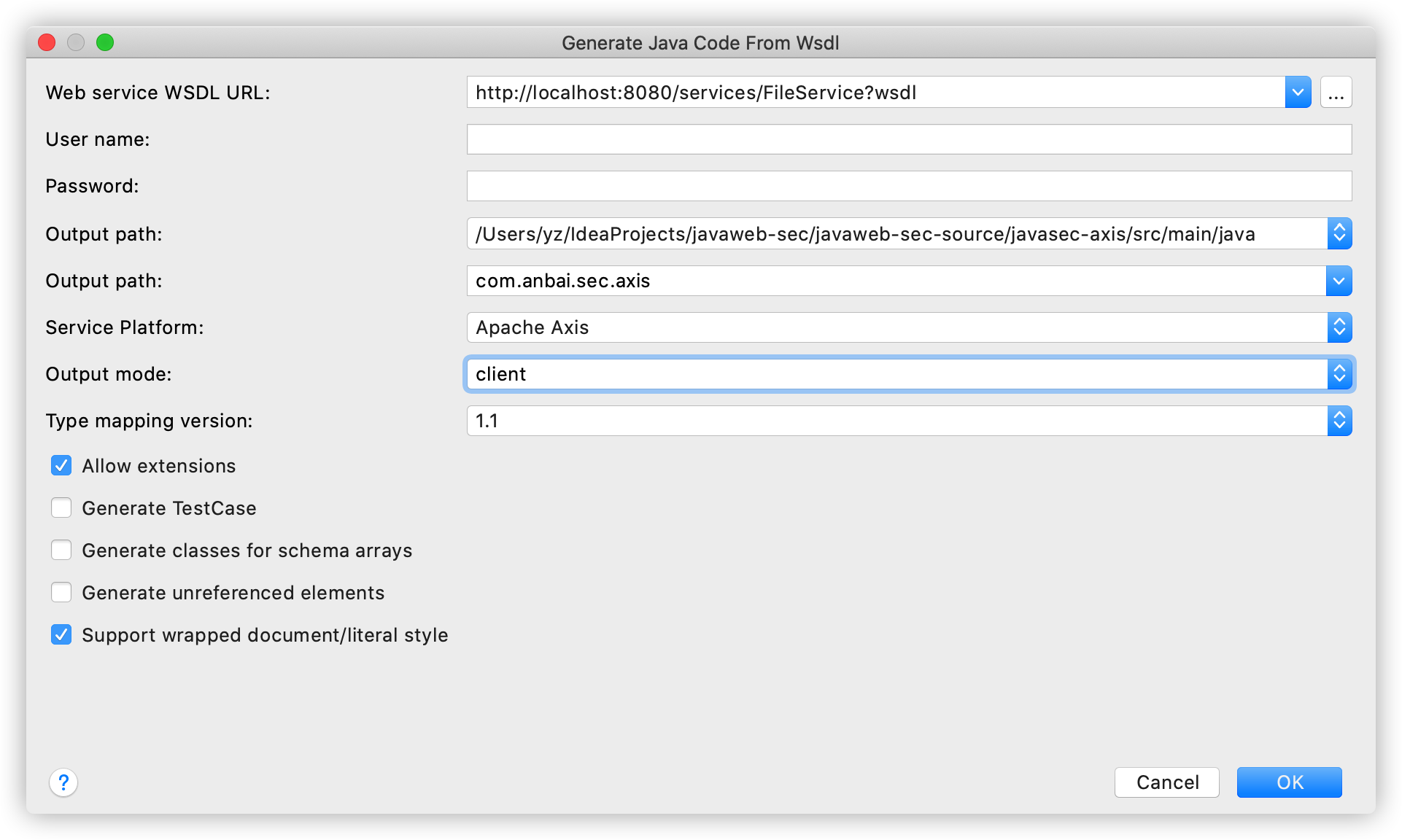Image resolution: width=1402 pixels, height=840 pixels.
Task: Open the Type mapping version selector
Action: 1339,421
